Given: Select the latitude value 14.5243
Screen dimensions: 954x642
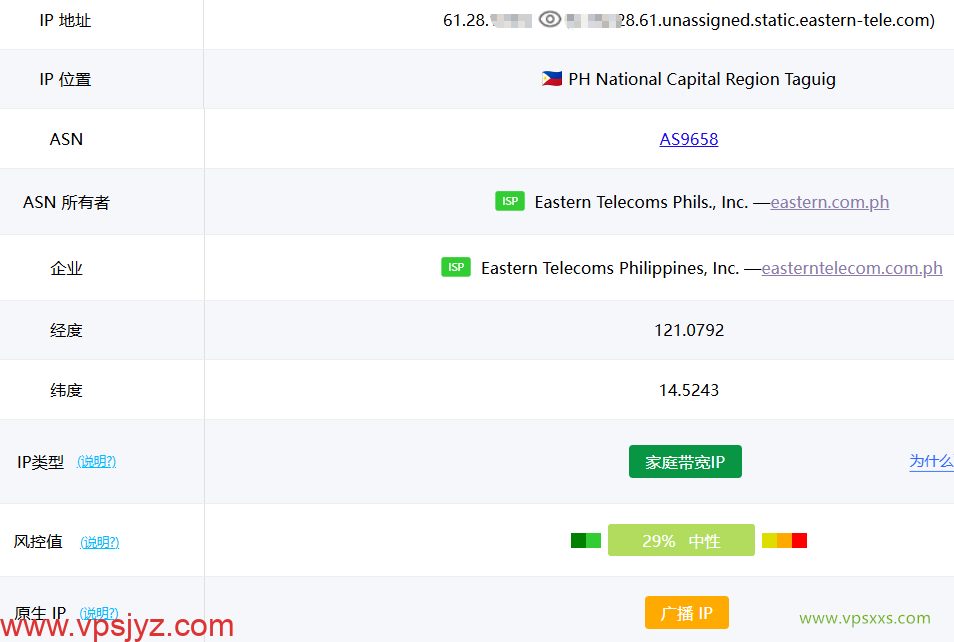Looking at the screenshot, I should (689, 390).
